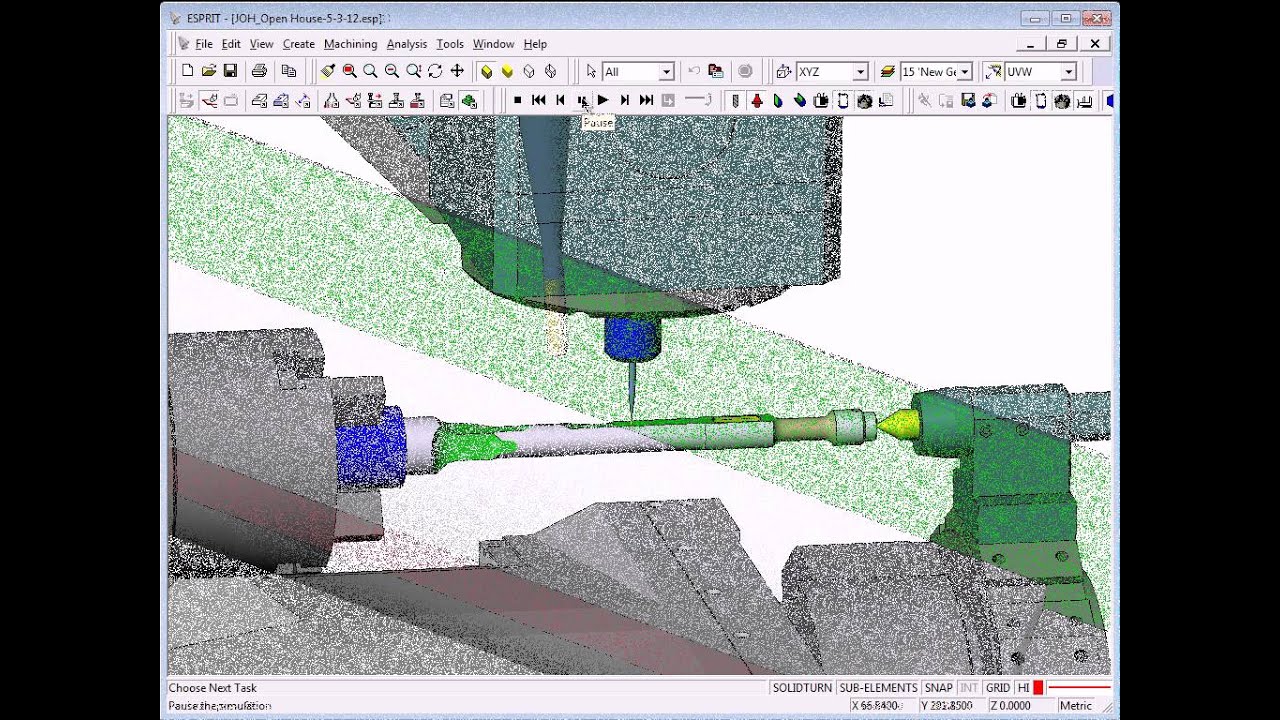The height and width of the screenshot is (720, 1280).
Task: Toggle the red tool holder display
Action: pyautogui.click(x=757, y=100)
